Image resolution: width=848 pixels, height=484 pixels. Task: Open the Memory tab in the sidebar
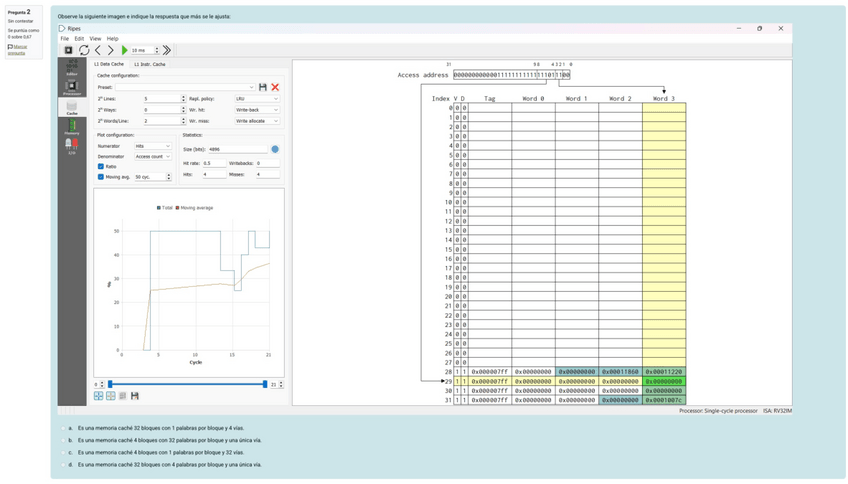click(x=72, y=126)
